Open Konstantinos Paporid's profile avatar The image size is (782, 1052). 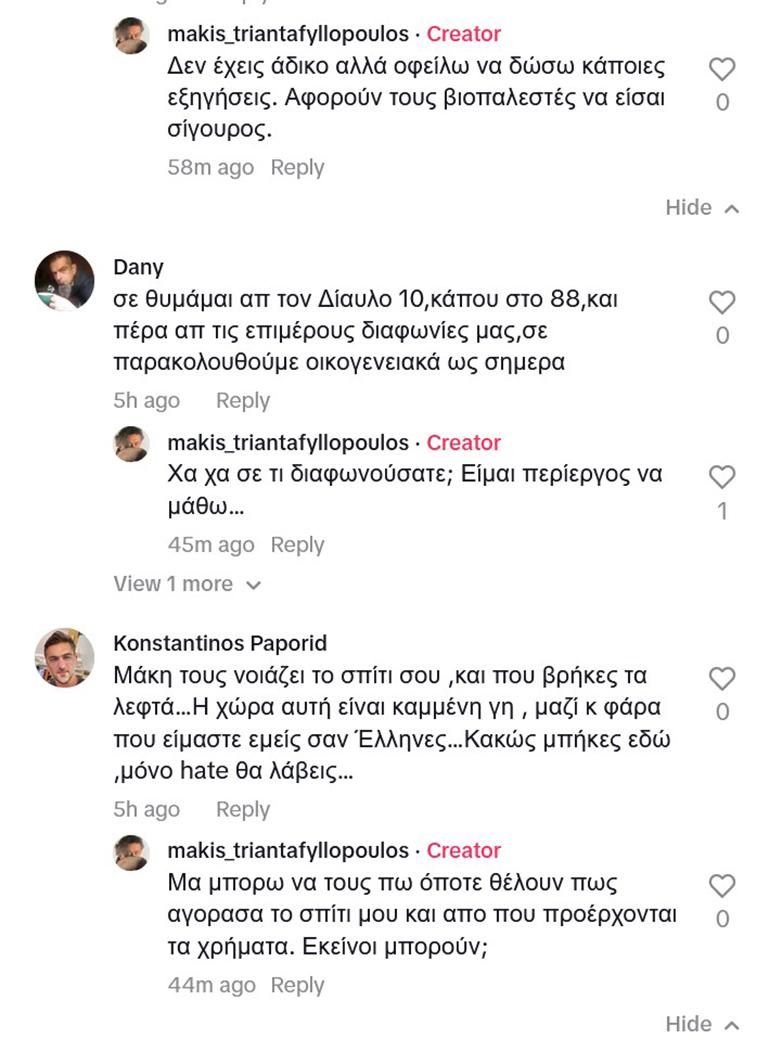65,658
